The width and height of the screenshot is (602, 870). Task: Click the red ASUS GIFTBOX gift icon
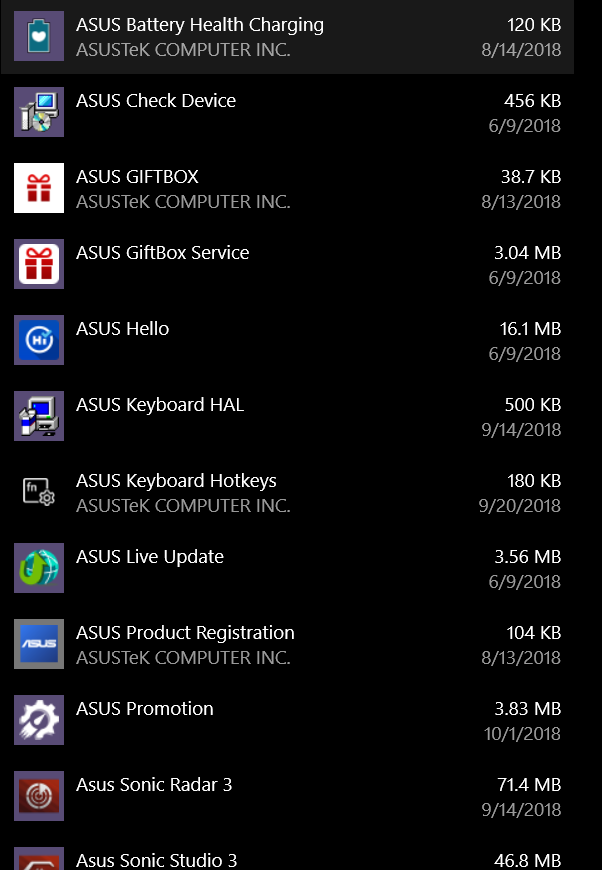[38, 188]
